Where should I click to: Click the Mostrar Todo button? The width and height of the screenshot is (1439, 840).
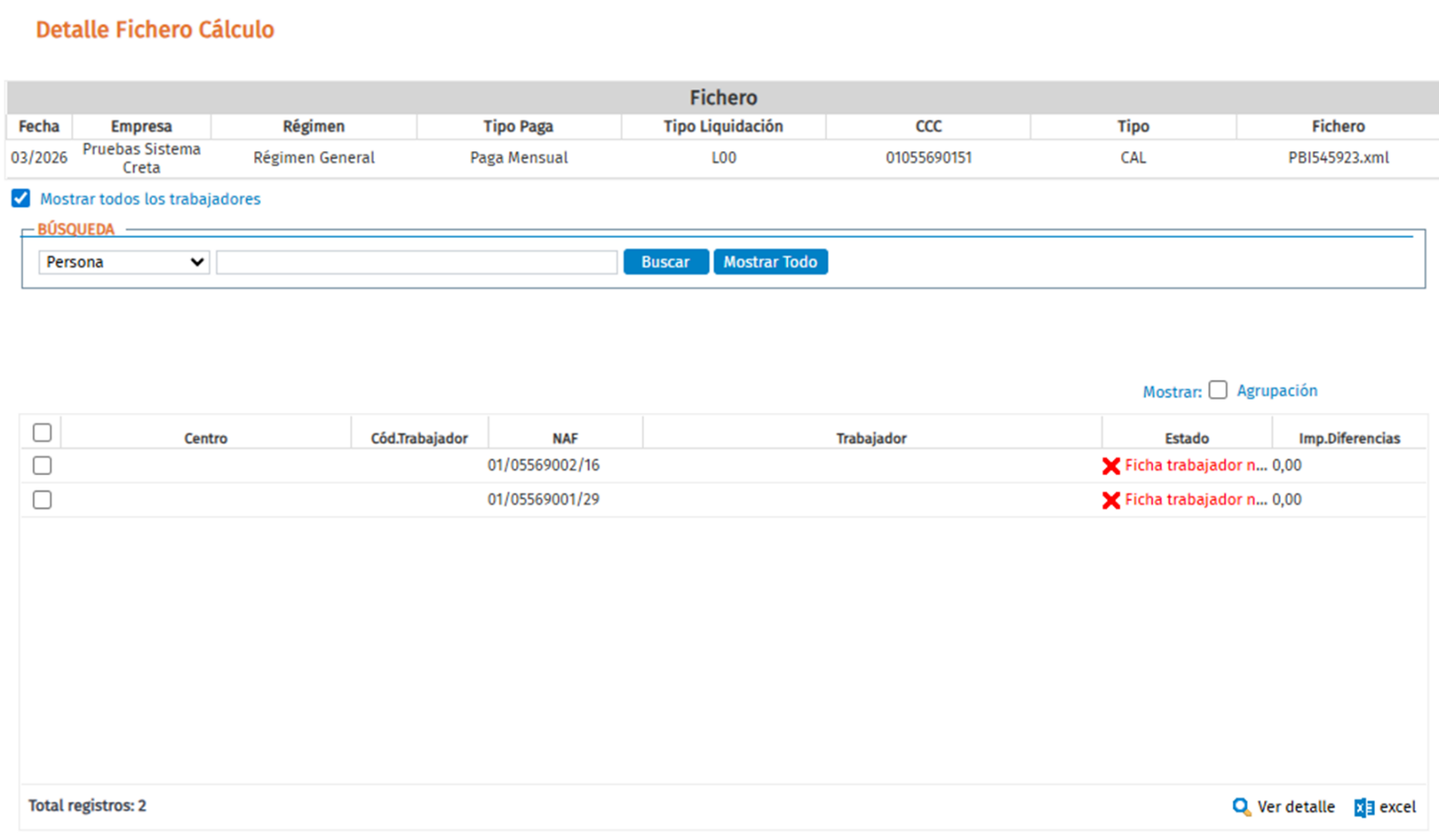point(770,262)
